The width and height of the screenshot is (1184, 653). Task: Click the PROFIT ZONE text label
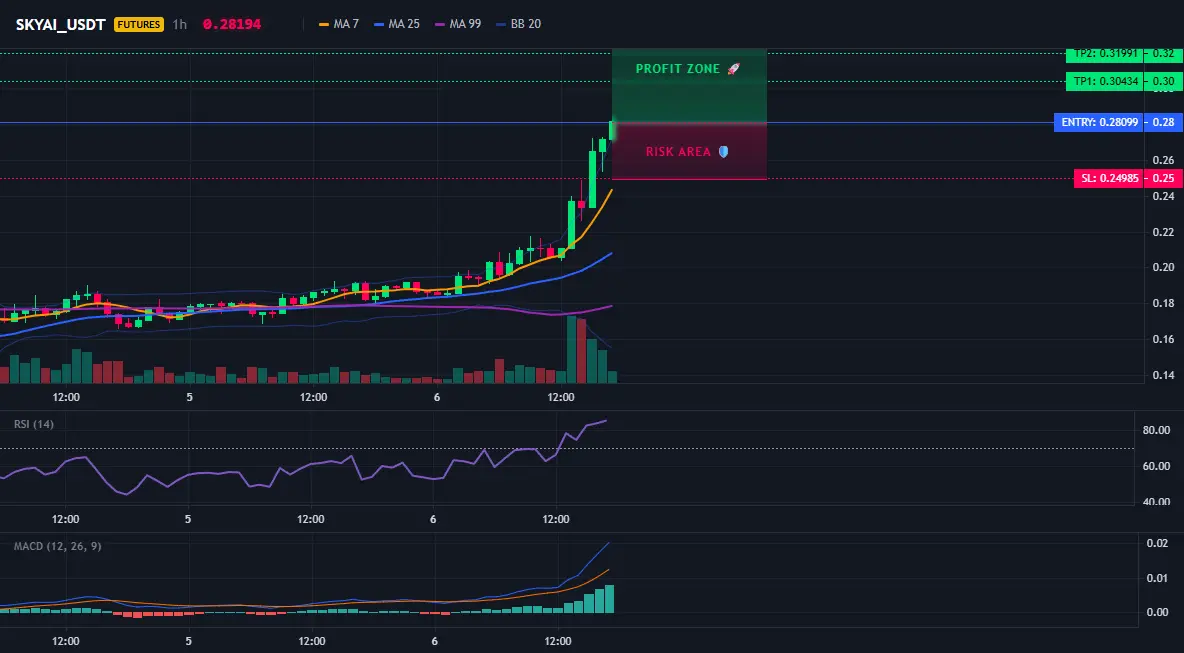pos(678,69)
